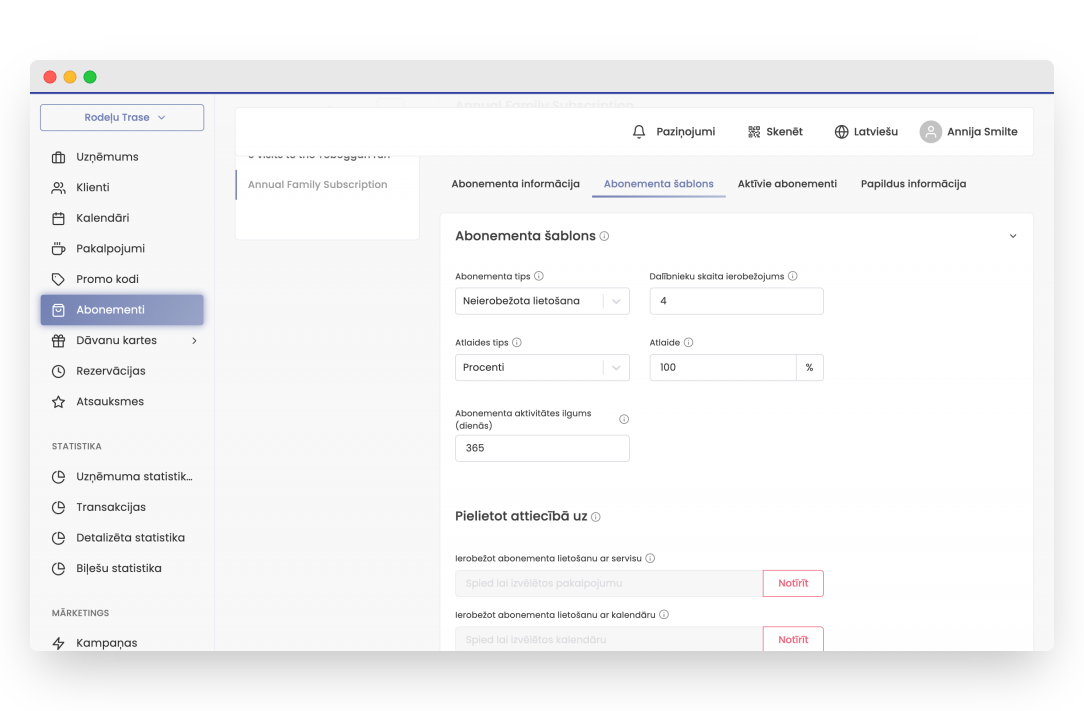This screenshot has width=1084, height=711.
Task: Switch to the Abonementa informācija tab
Action: click(x=515, y=184)
